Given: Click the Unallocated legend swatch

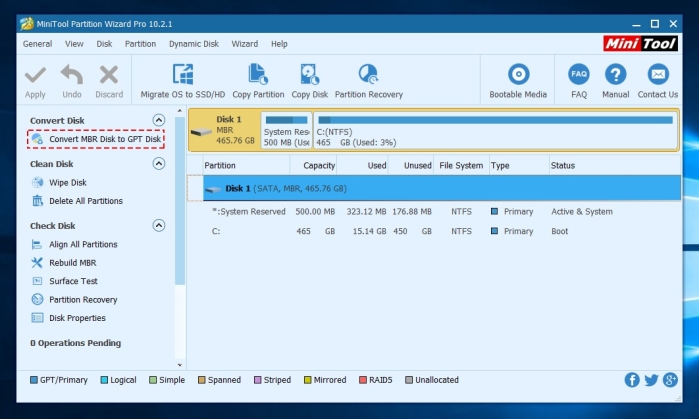Looking at the screenshot, I should (x=409, y=380).
